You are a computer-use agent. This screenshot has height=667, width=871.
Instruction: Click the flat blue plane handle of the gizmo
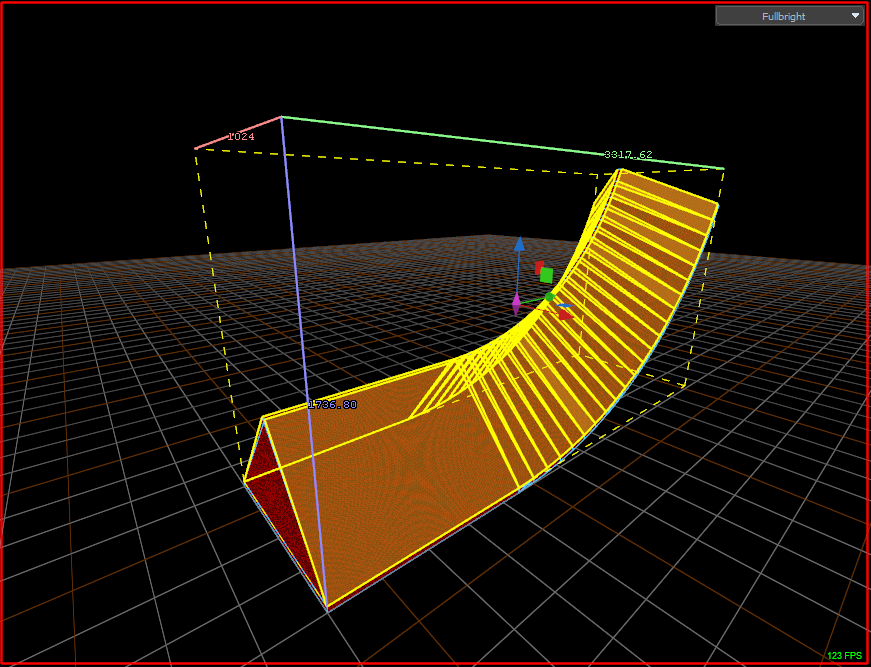[x=565, y=305]
